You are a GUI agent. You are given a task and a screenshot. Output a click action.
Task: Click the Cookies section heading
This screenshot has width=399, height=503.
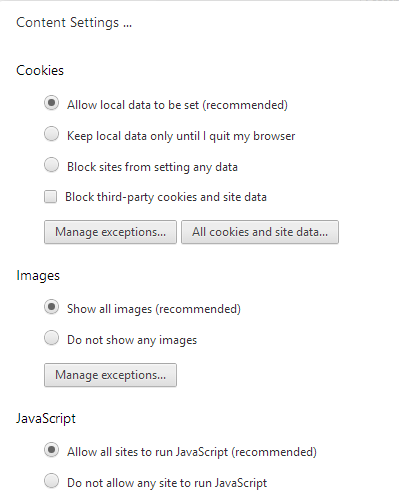click(x=40, y=70)
